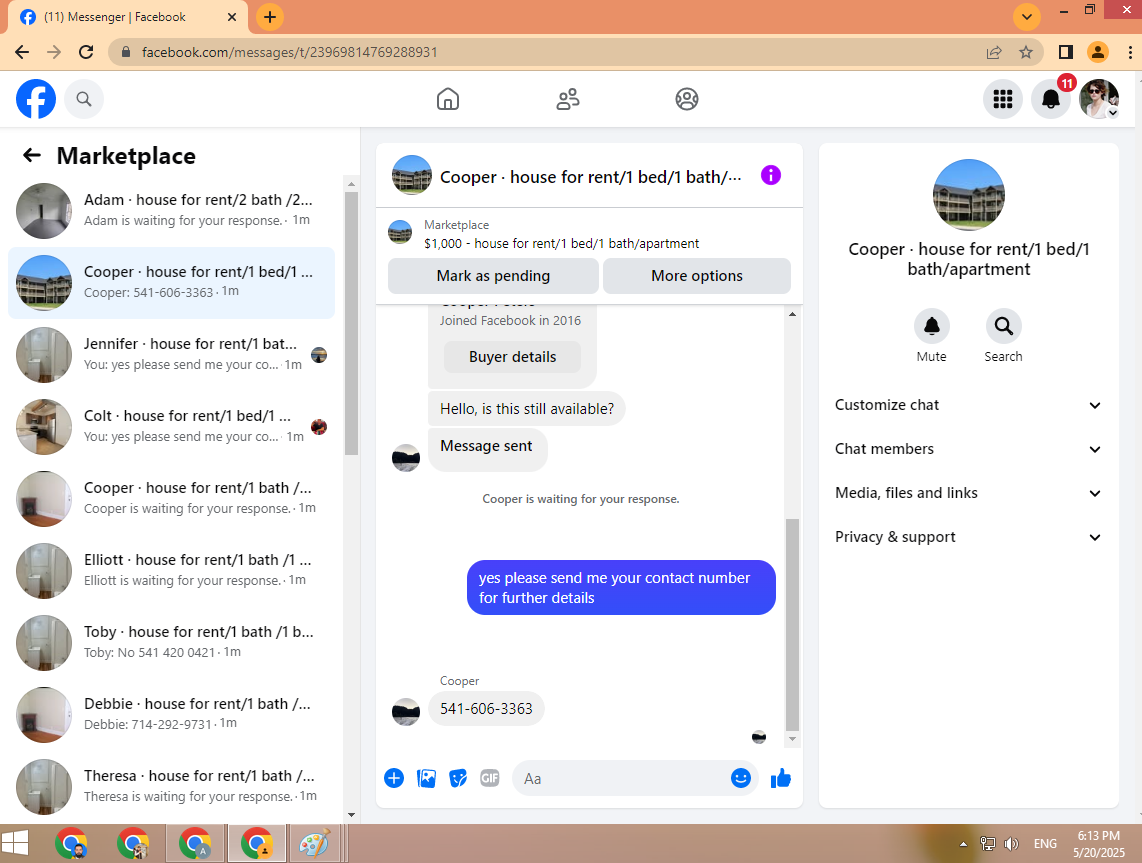Open Elliott house for rent conversation

tap(171, 571)
